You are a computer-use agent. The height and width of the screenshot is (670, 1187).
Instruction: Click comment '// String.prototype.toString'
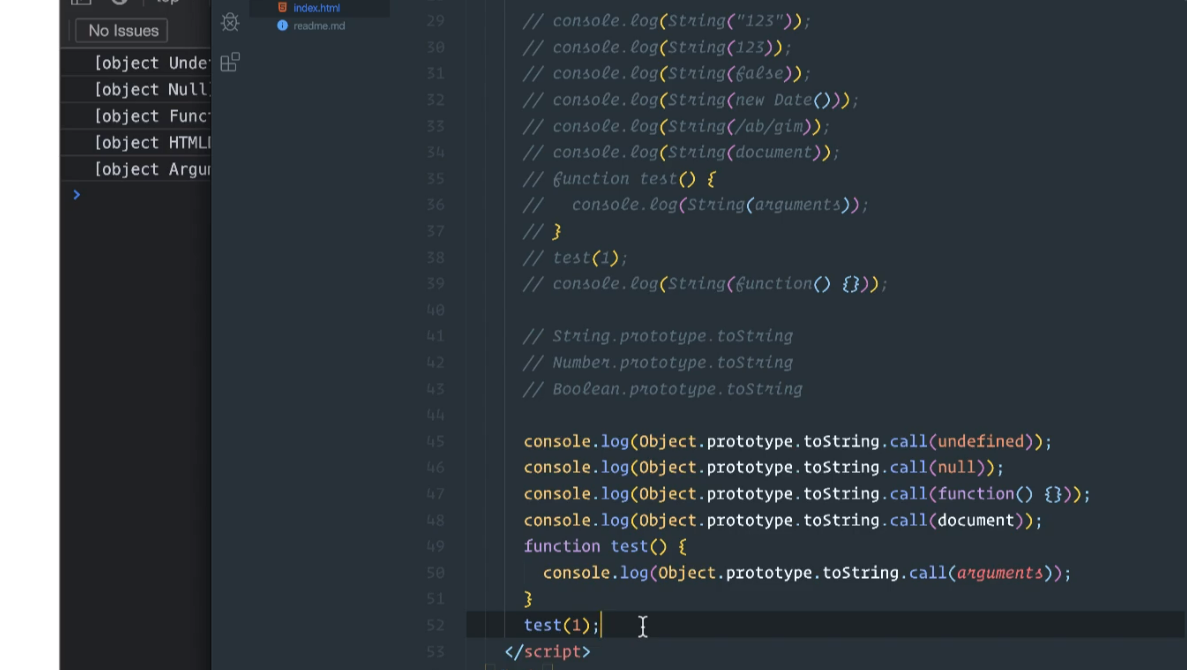pos(658,336)
